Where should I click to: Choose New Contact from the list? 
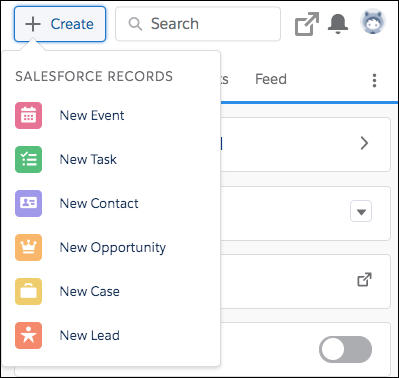(x=99, y=203)
